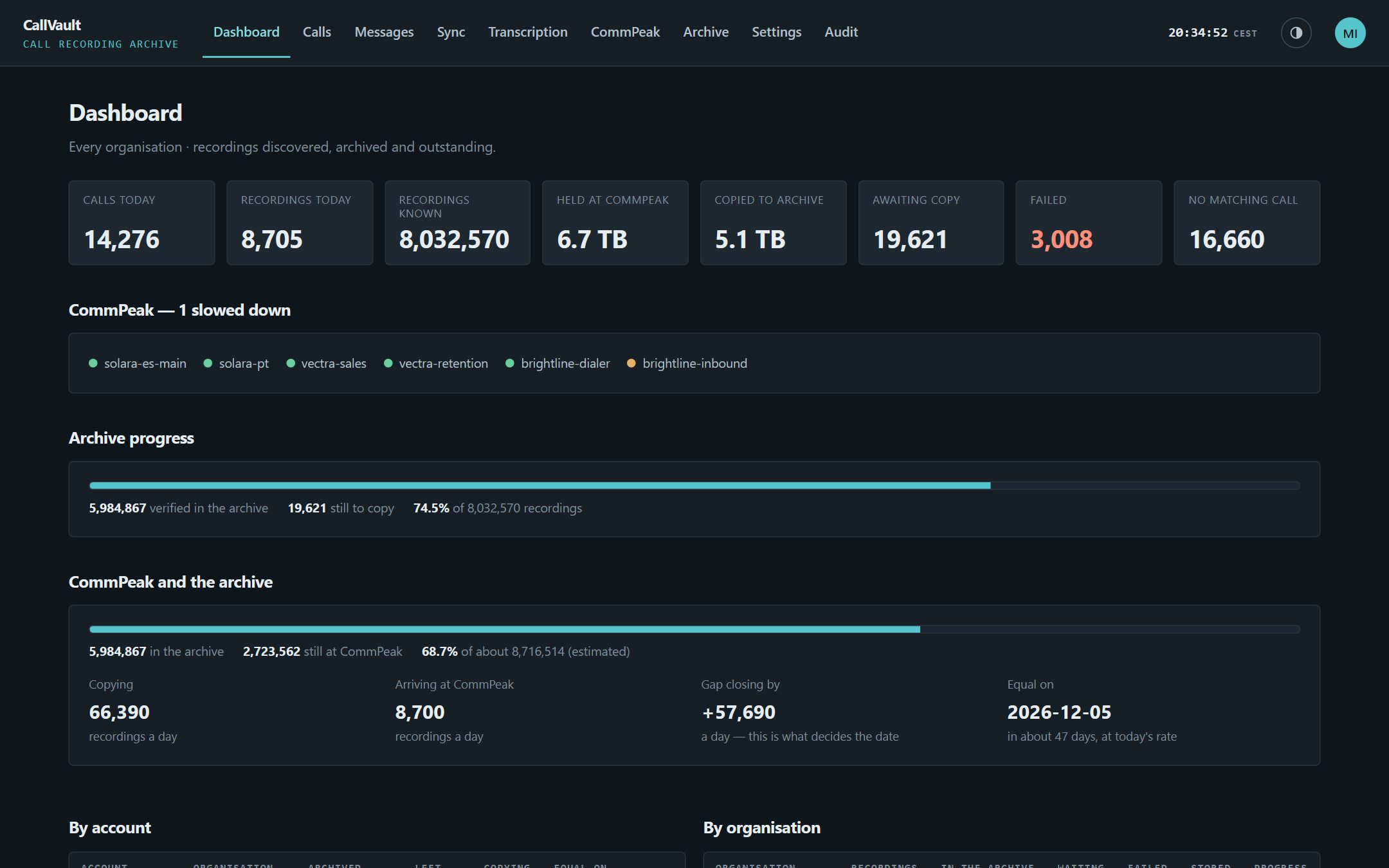Image resolution: width=1389 pixels, height=868 pixels.
Task: Open the Archive tab
Action: pos(705,32)
